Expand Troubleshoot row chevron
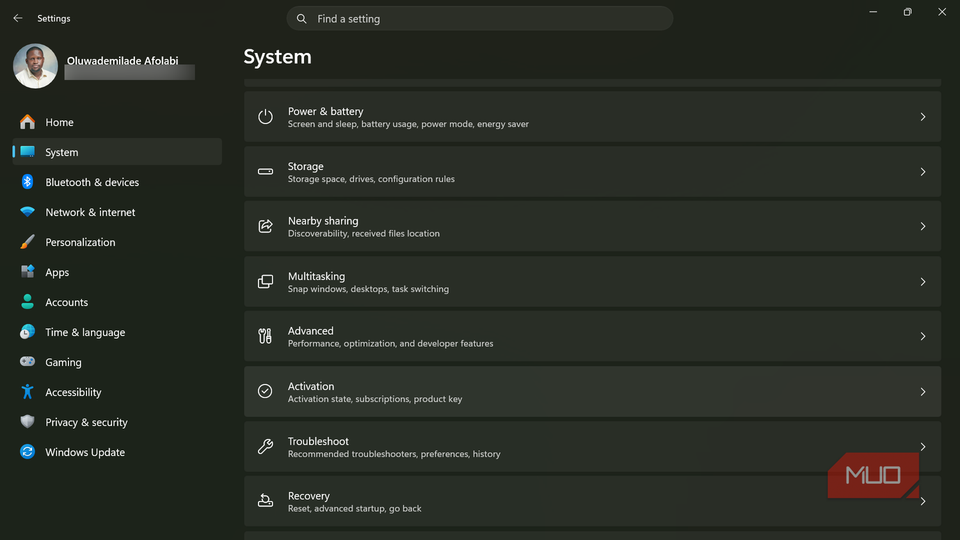 click(923, 446)
